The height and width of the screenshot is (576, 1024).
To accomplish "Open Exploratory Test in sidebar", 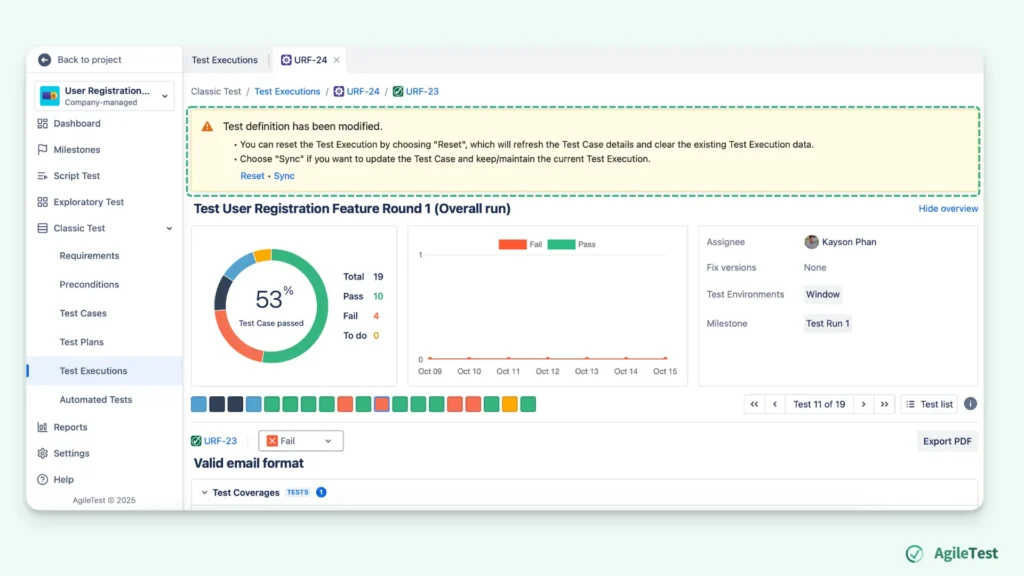I will [81, 202].
